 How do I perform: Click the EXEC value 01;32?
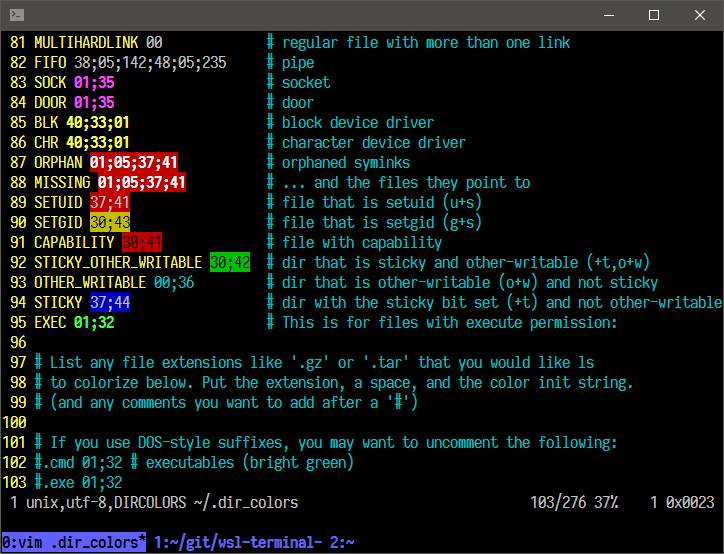[x=94, y=322]
